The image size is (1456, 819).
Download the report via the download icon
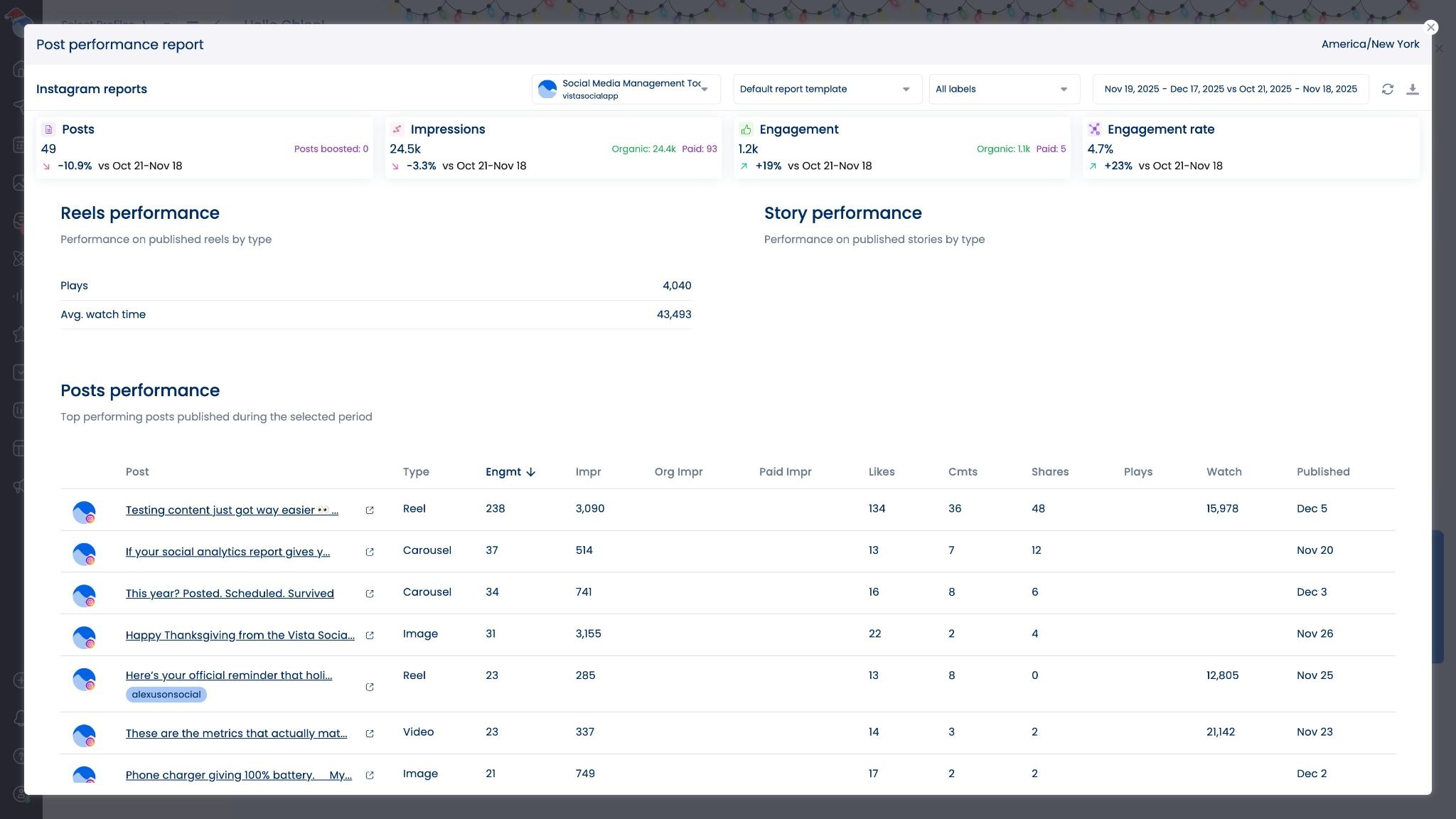pos(1414,89)
